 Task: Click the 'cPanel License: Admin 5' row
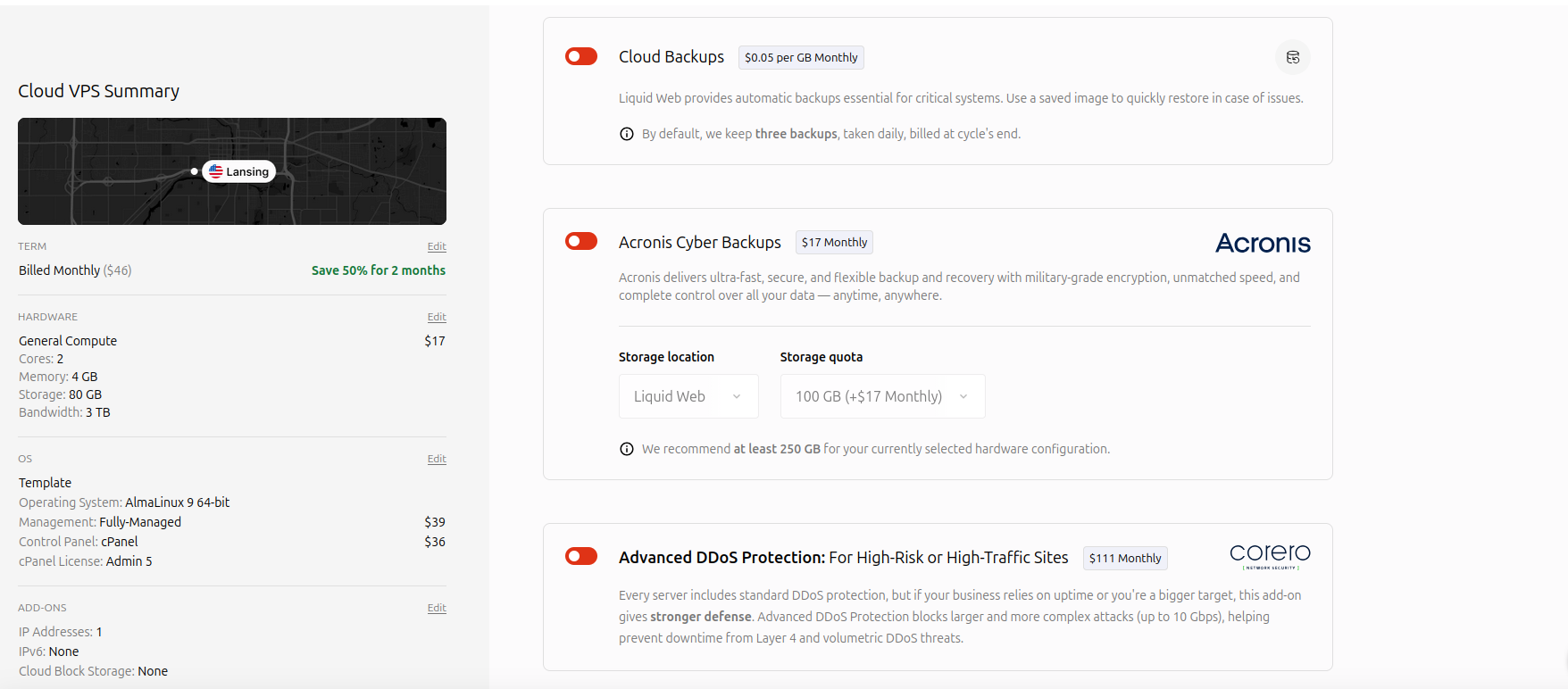point(86,561)
